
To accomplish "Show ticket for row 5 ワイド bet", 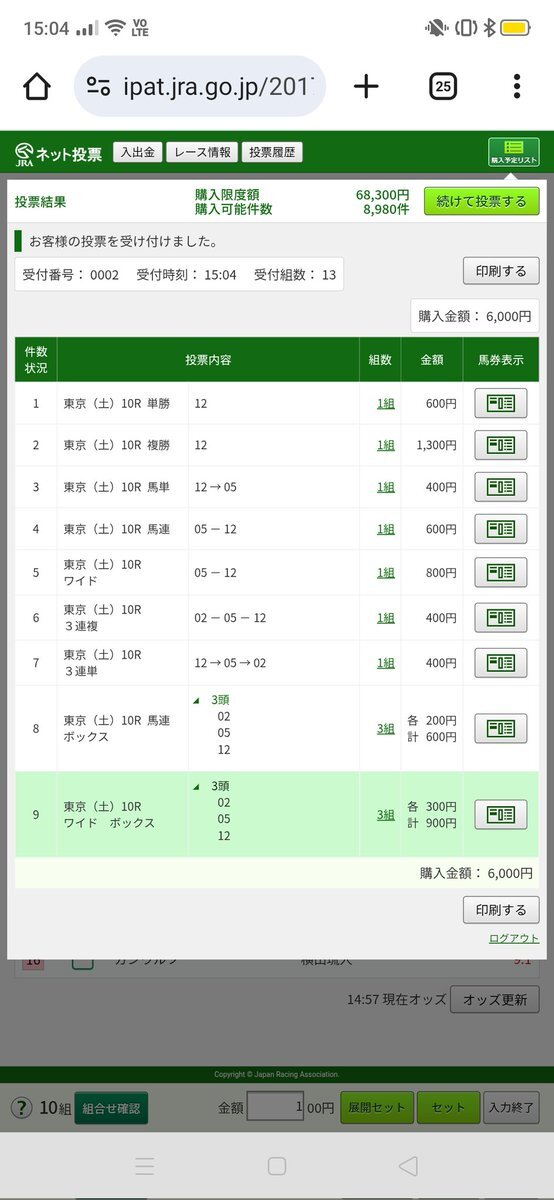I will coord(500,572).
